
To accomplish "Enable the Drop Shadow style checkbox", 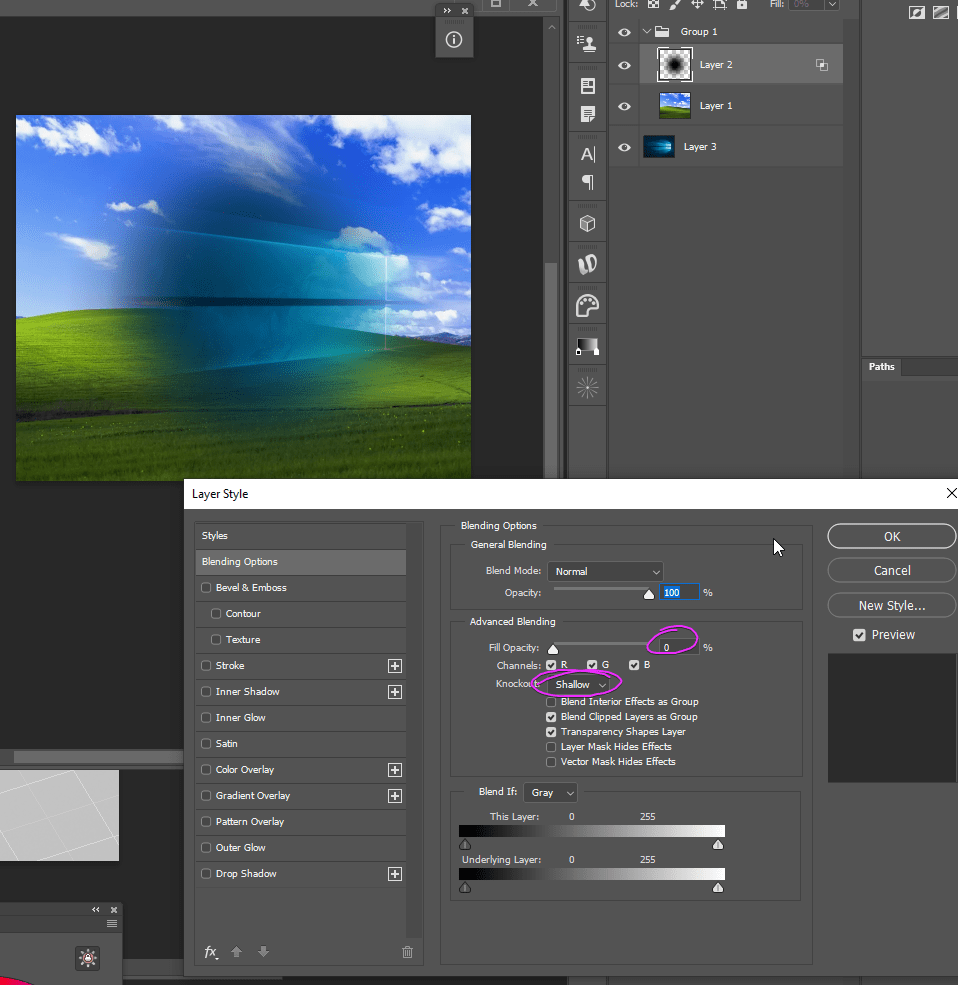I will tap(204, 873).
